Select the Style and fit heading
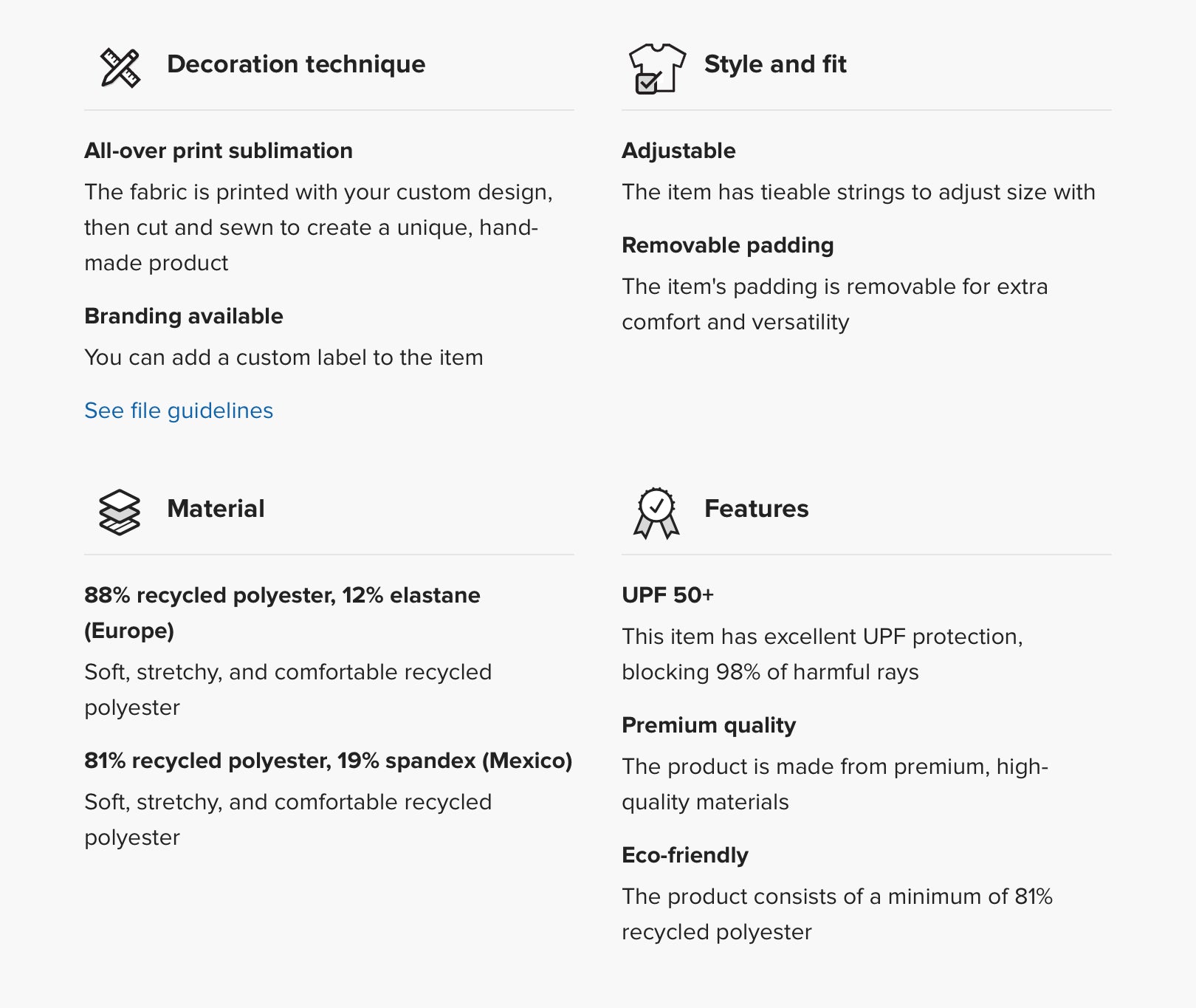Screen dimensions: 1196x1008 click(775, 64)
